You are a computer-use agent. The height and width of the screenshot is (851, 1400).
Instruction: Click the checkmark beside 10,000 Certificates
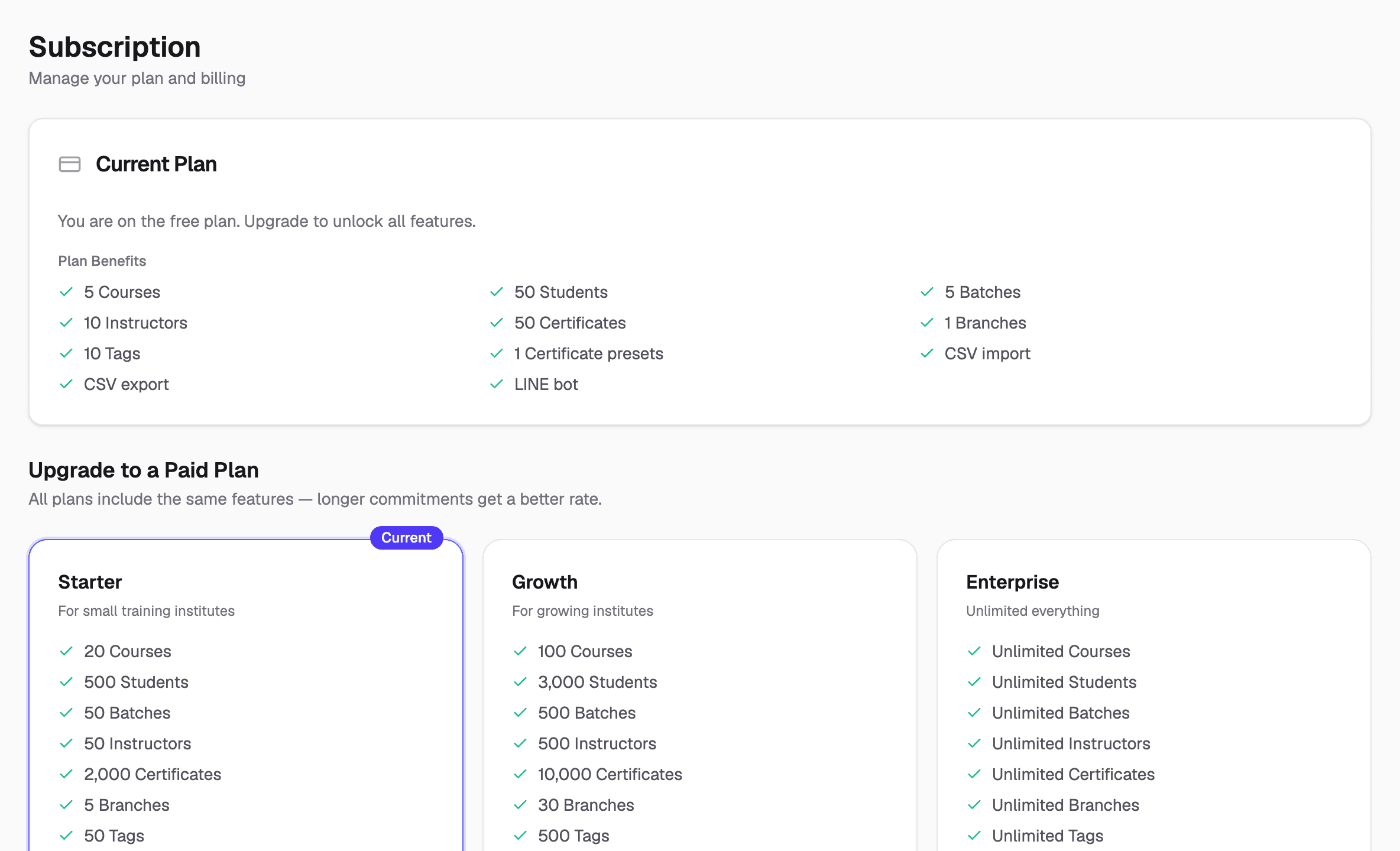point(520,774)
